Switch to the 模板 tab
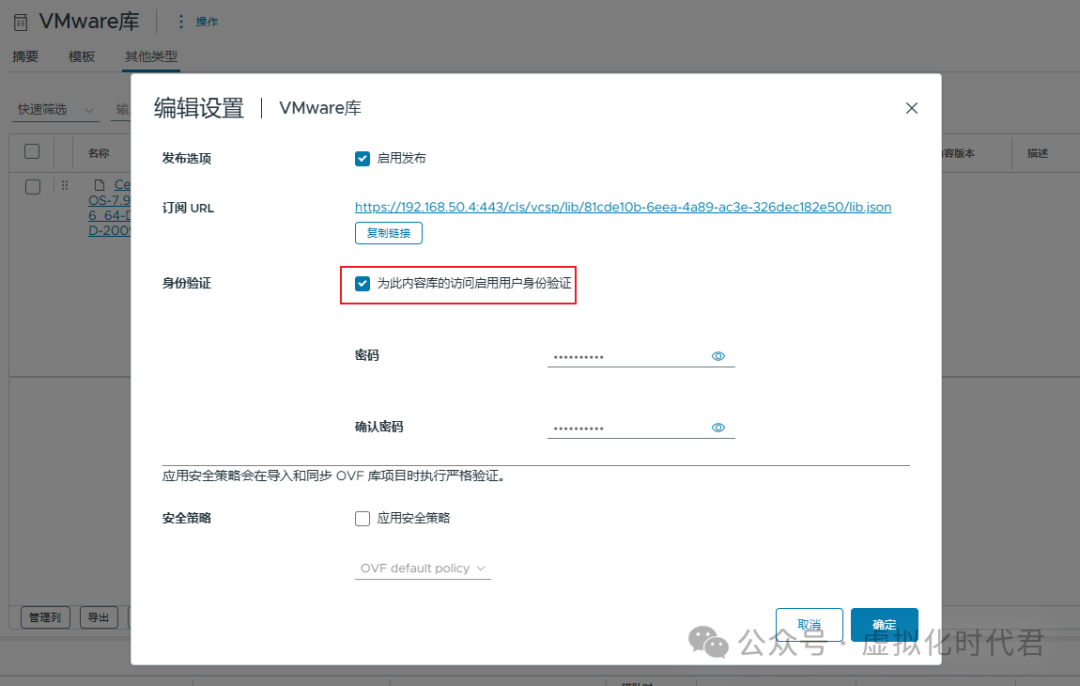Viewport: 1080px width, 686px height. [x=81, y=56]
